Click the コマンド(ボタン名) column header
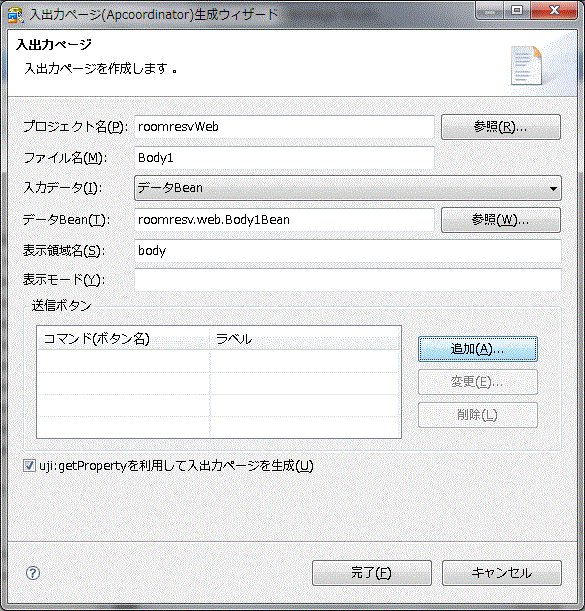The height and width of the screenshot is (611, 585). tap(124, 339)
